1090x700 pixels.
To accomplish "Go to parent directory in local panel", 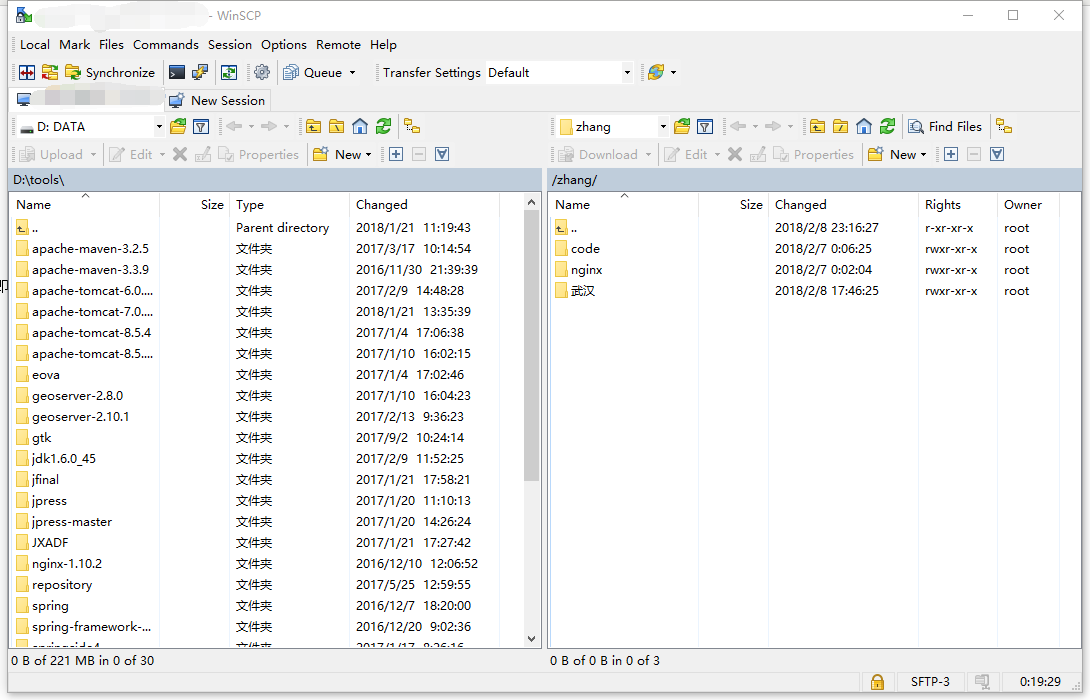I will click(314, 127).
